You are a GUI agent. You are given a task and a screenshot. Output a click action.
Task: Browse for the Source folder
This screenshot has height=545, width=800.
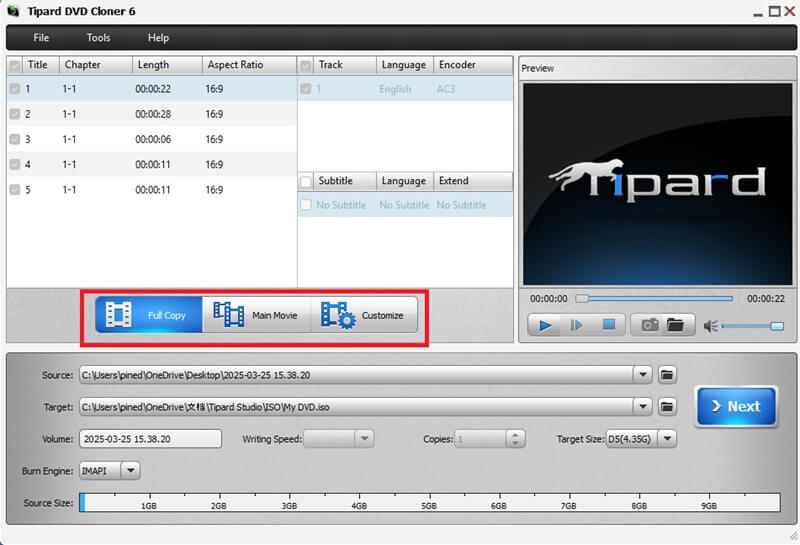[x=667, y=375]
